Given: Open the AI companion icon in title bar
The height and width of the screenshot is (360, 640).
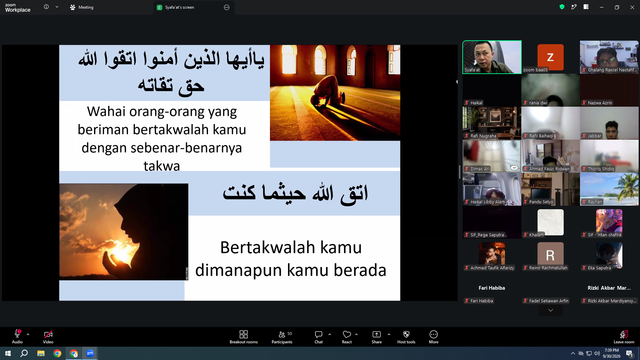Looking at the screenshot, I should 574,7.
